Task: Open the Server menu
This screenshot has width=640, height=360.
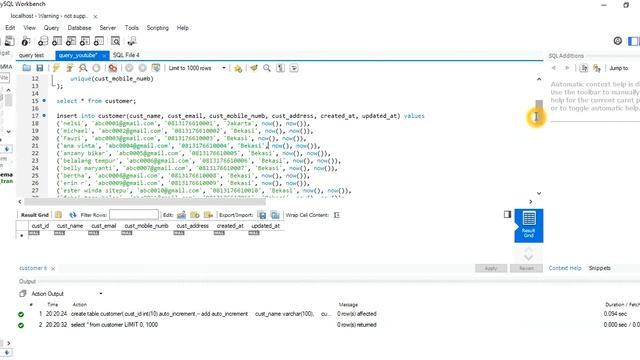Action: pos(108,28)
